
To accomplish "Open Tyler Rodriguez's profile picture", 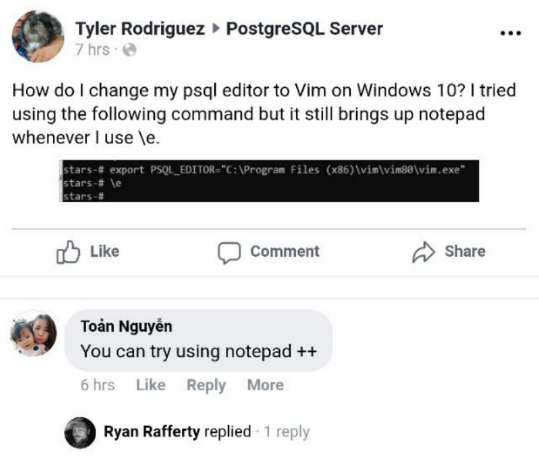I will (x=38, y=36).
